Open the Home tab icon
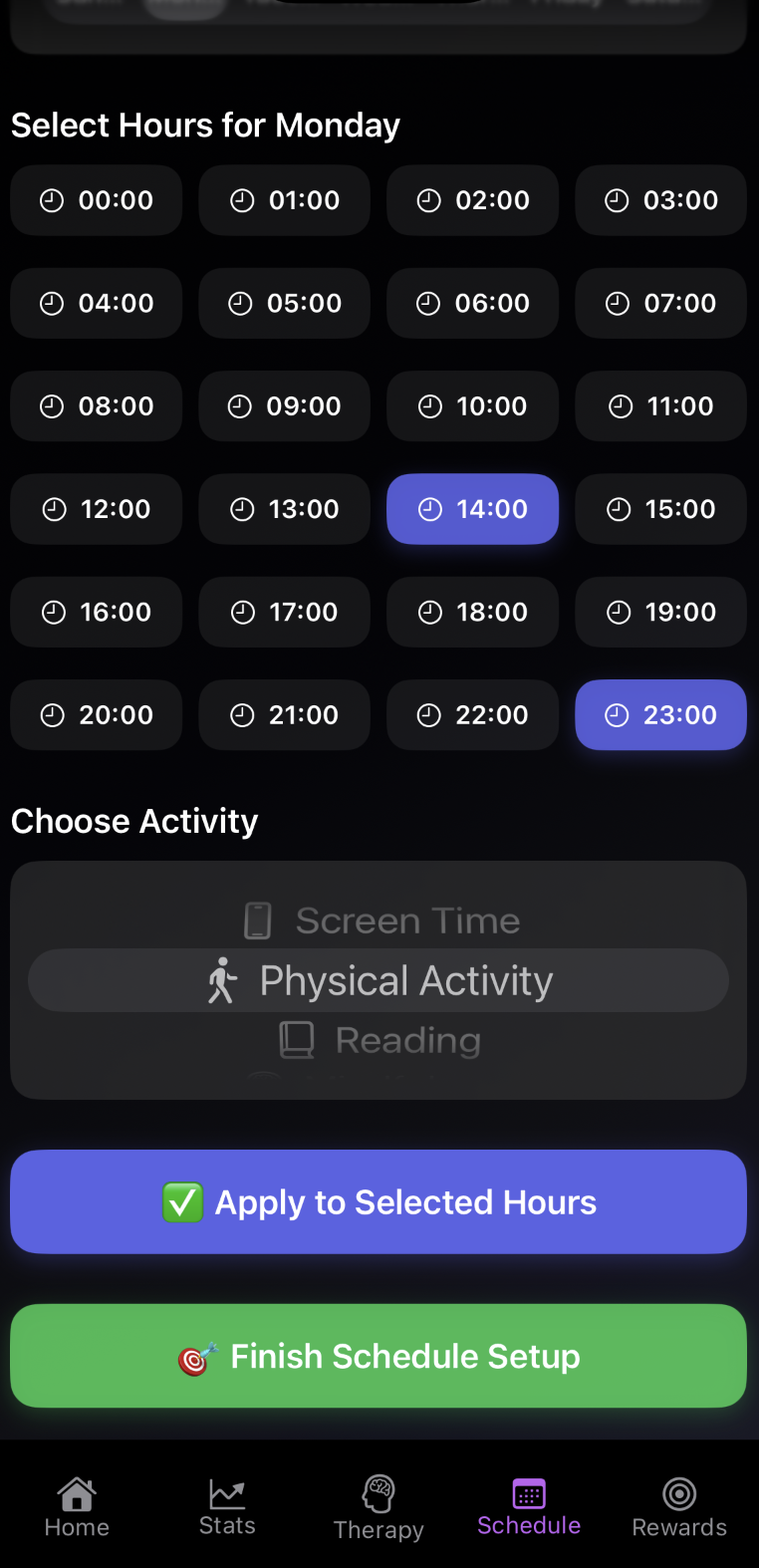The width and height of the screenshot is (759, 1568). 77,1493
